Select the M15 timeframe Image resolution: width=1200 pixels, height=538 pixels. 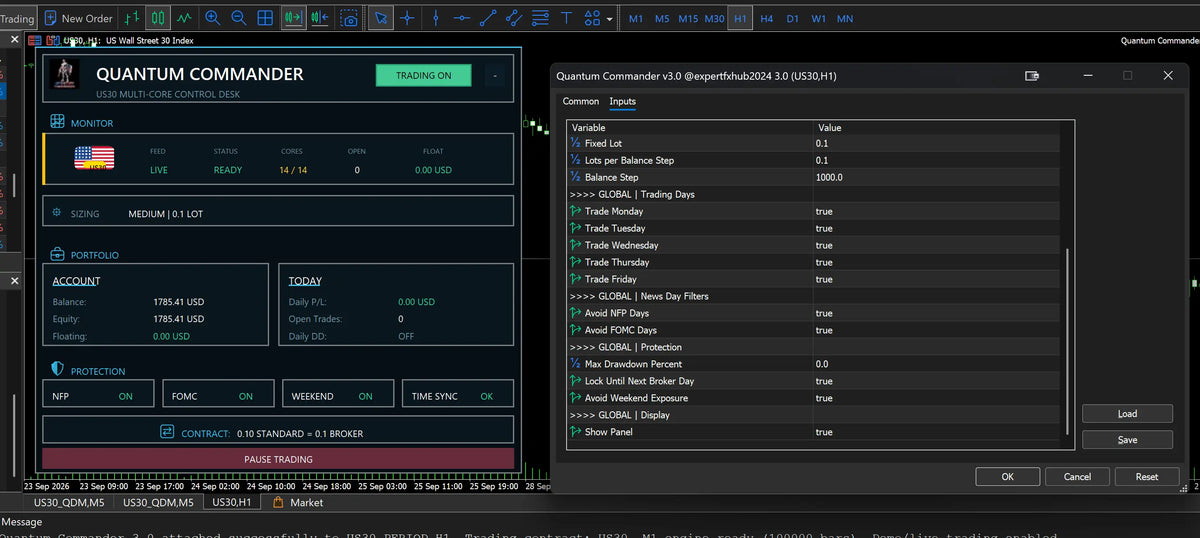click(688, 18)
